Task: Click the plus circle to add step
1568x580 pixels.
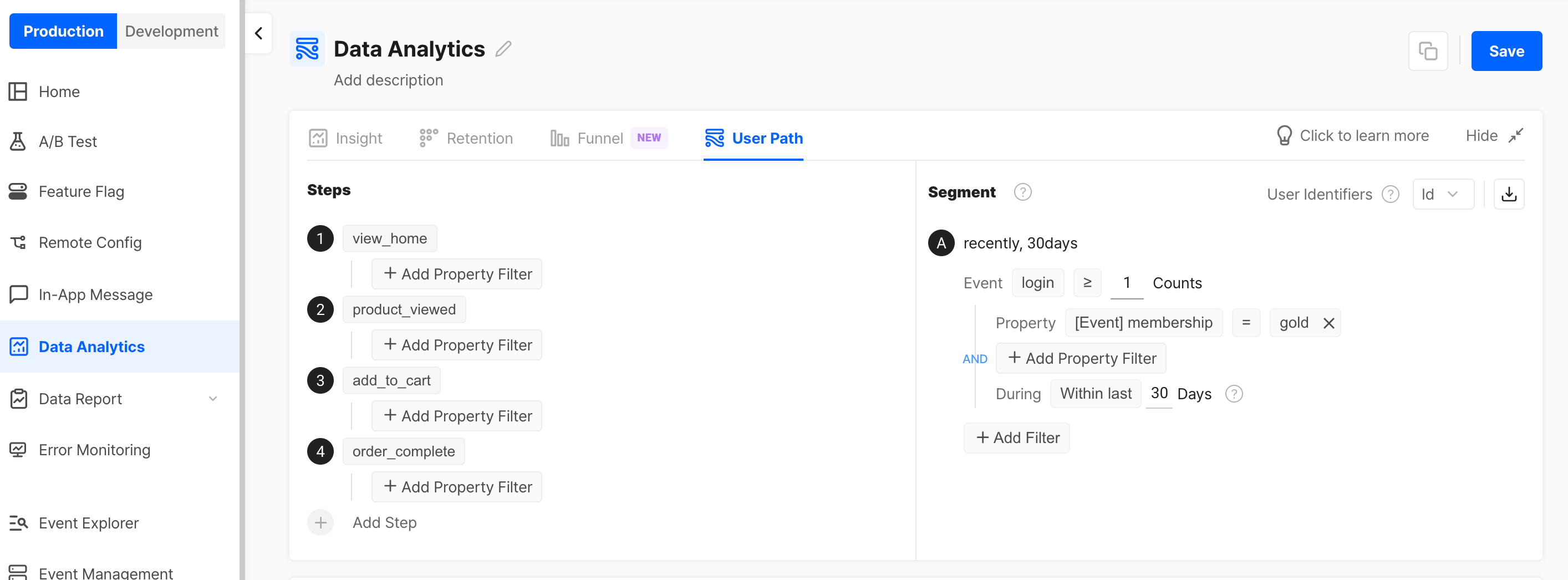Action: pyautogui.click(x=320, y=523)
